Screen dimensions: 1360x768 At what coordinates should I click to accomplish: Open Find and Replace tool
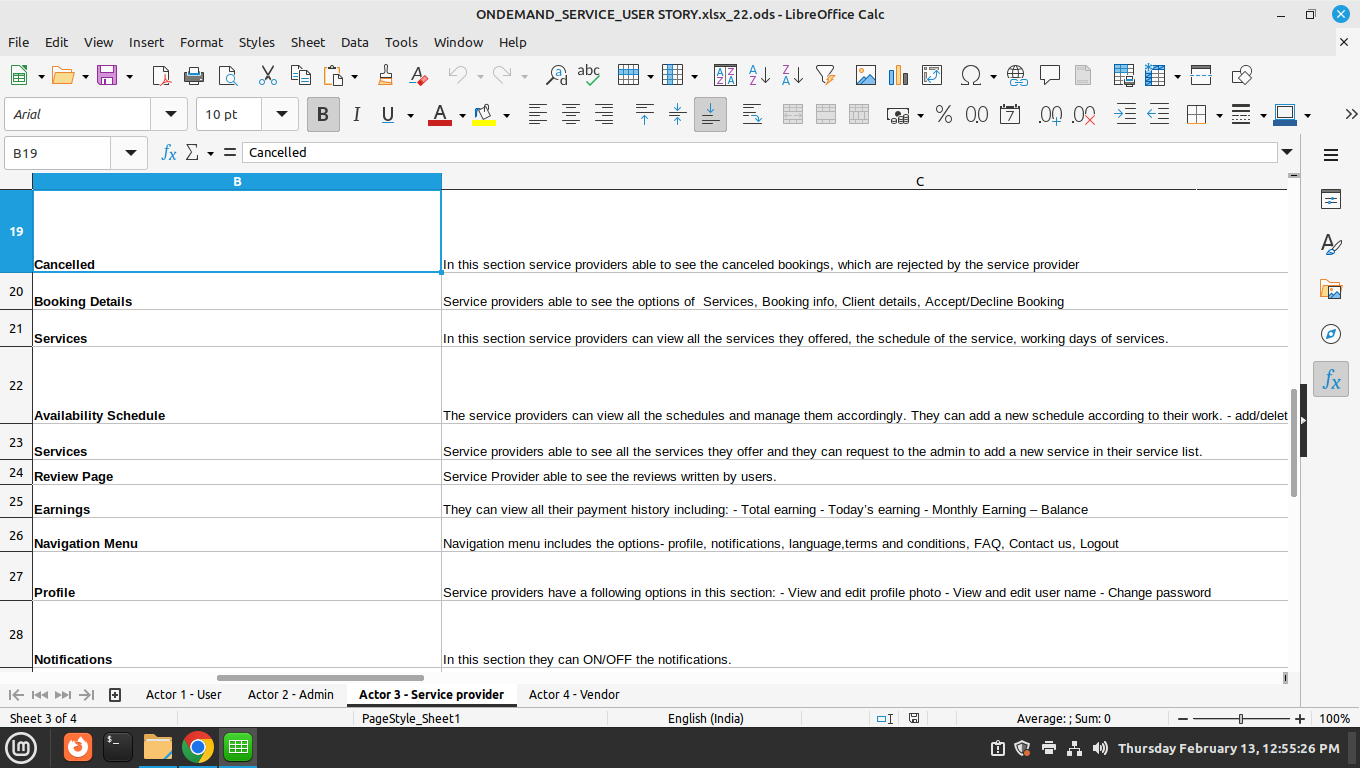pyautogui.click(x=556, y=75)
